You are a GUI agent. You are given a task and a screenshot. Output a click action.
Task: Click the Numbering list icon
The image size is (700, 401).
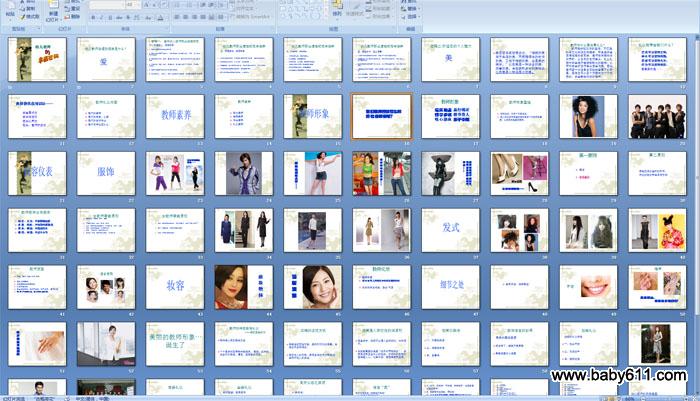pos(190,4)
